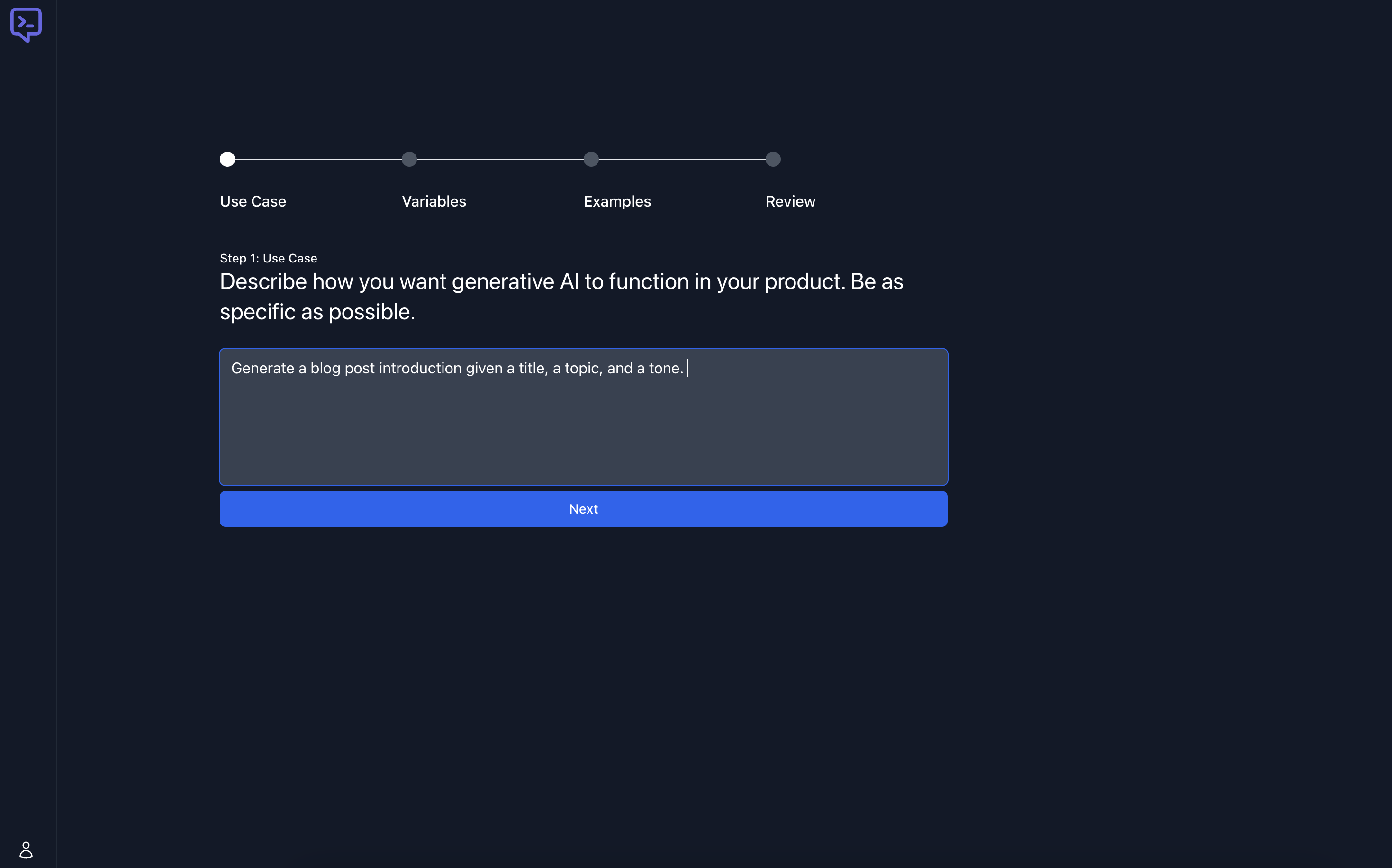Click the "Step 1: Use Case" heading

[x=268, y=258]
